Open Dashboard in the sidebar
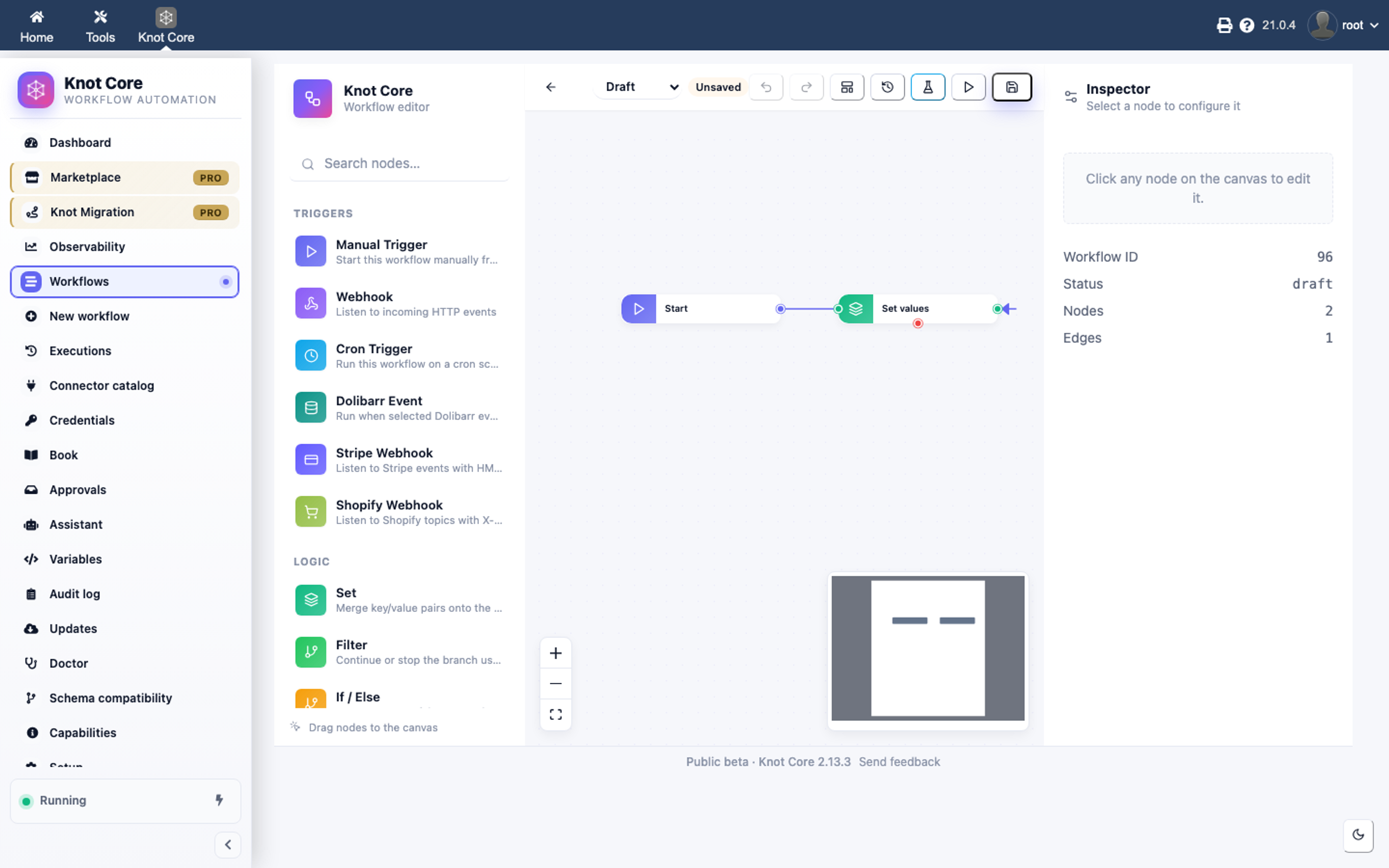Image resolution: width=1389 pixels, height=868 pixels. (124, 142)
